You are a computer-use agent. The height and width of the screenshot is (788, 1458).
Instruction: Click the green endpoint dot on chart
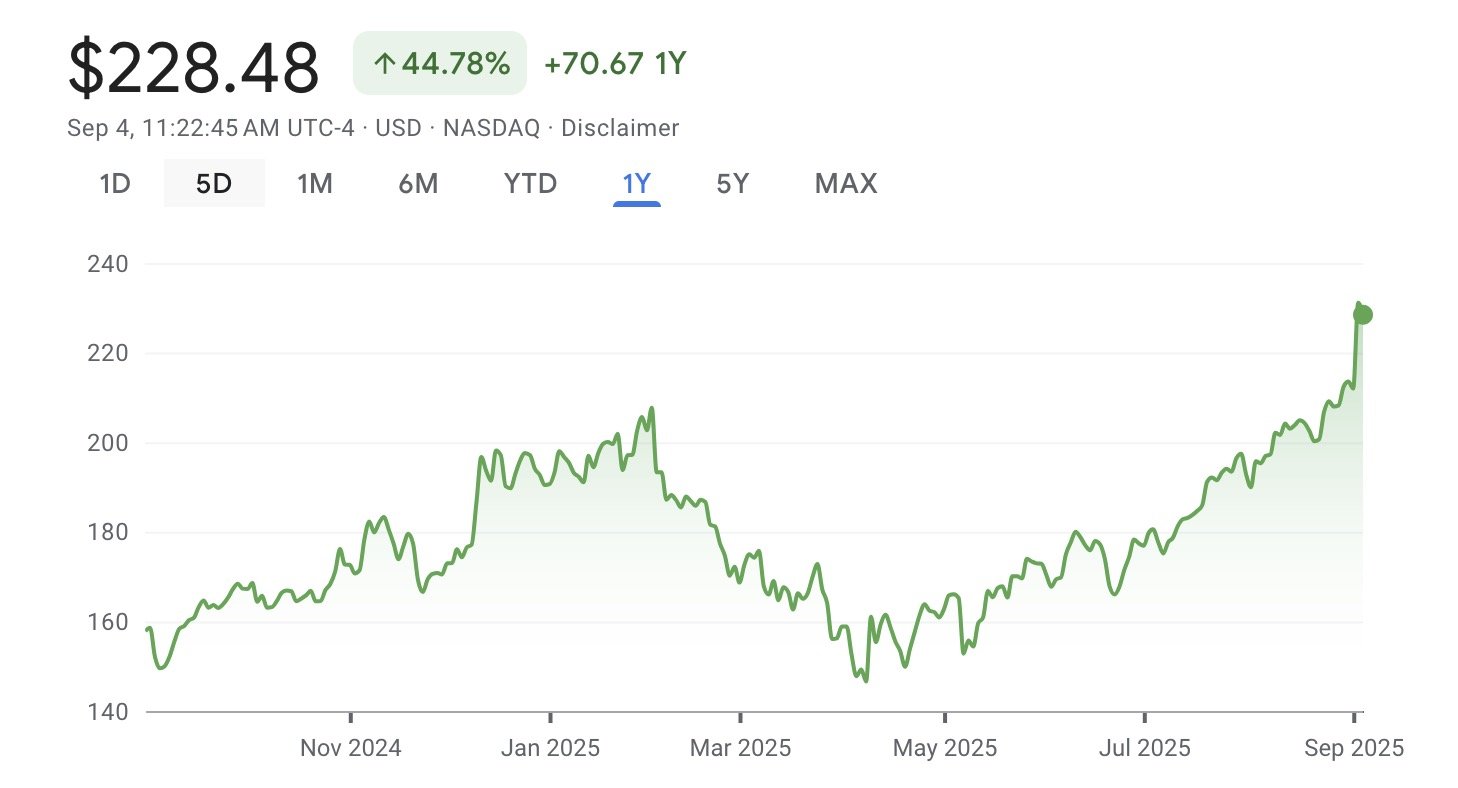pyautogui.click(x=1362, y=314)
